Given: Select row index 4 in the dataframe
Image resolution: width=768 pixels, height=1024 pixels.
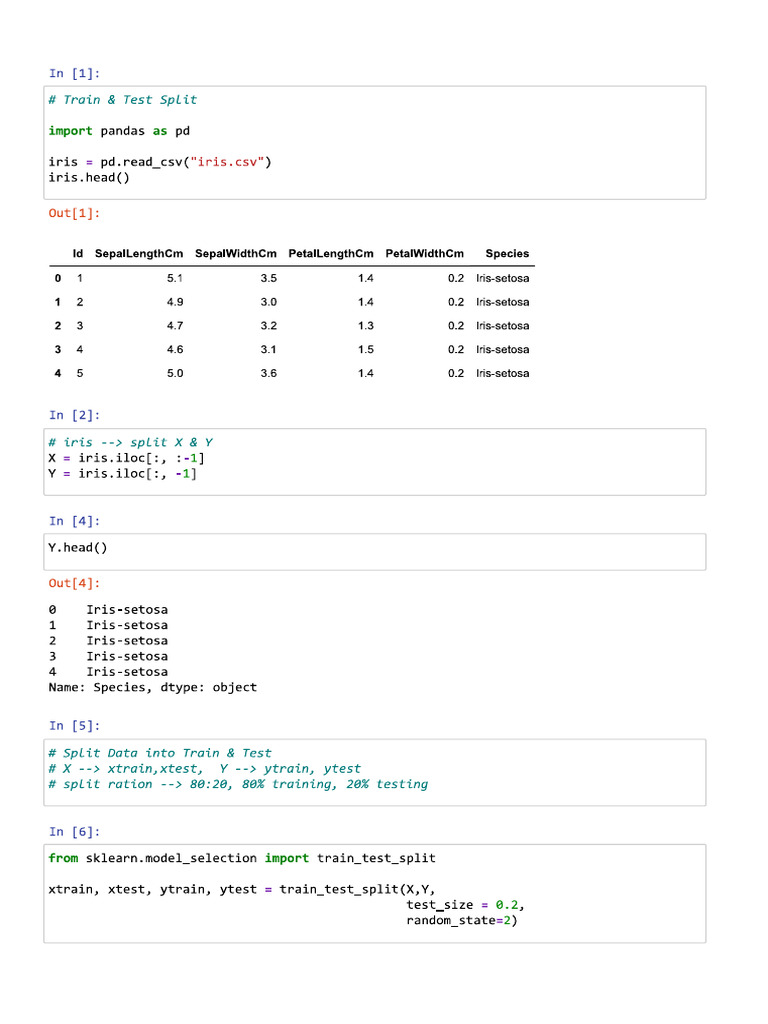Looking at the screenshot, I should [x=58, y=373].
